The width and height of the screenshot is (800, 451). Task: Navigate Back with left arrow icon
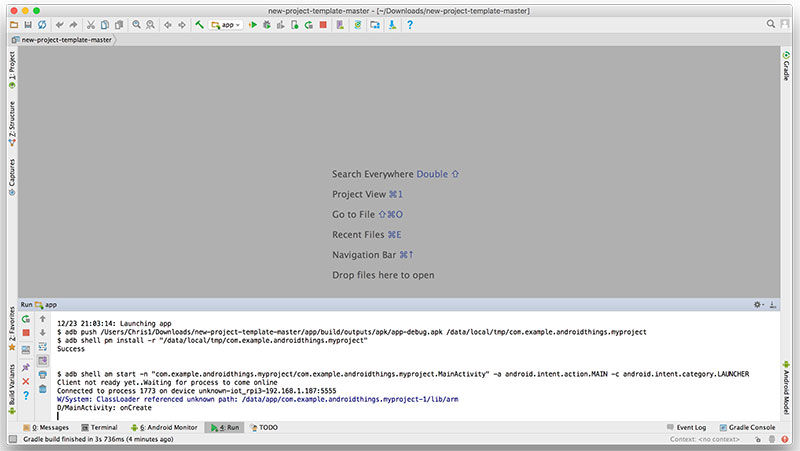[168, 24]
